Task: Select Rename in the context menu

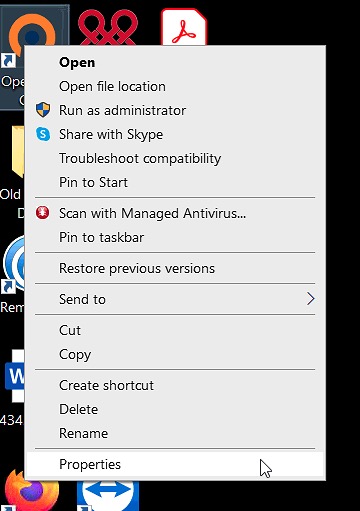Action: [x=175, y=433]
